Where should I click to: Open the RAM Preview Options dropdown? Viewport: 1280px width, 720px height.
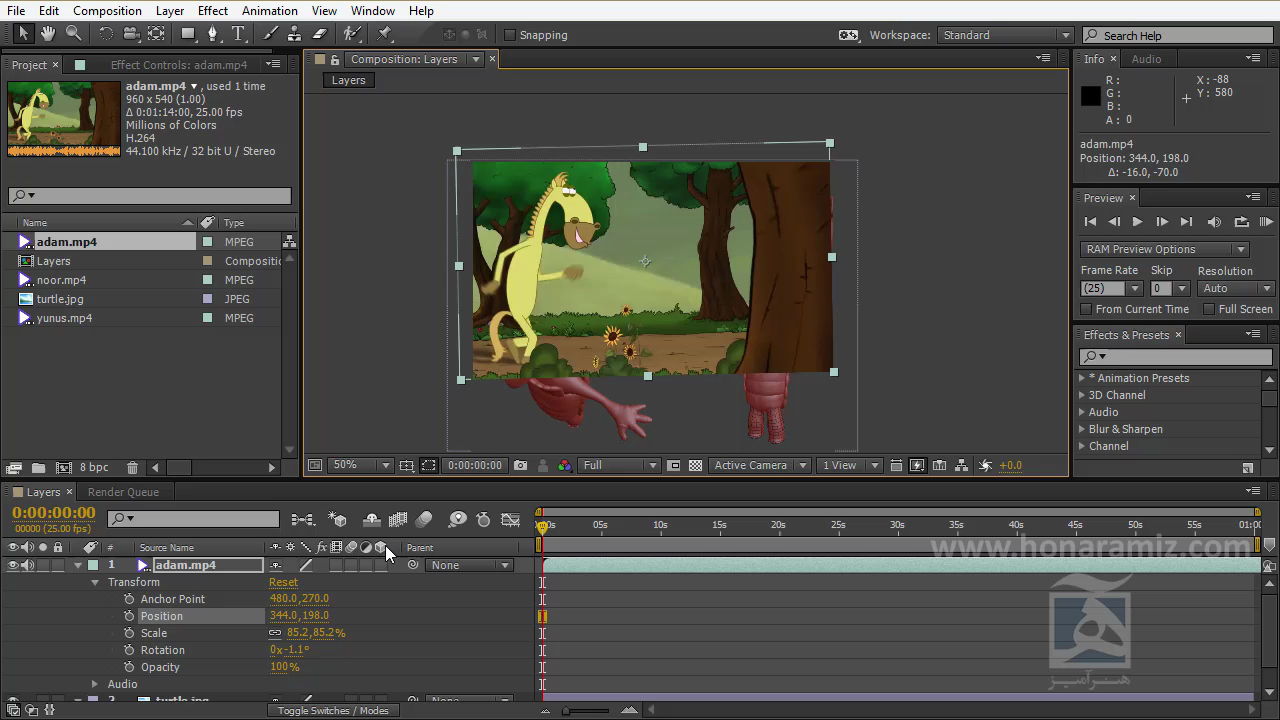pos(1165,249)
